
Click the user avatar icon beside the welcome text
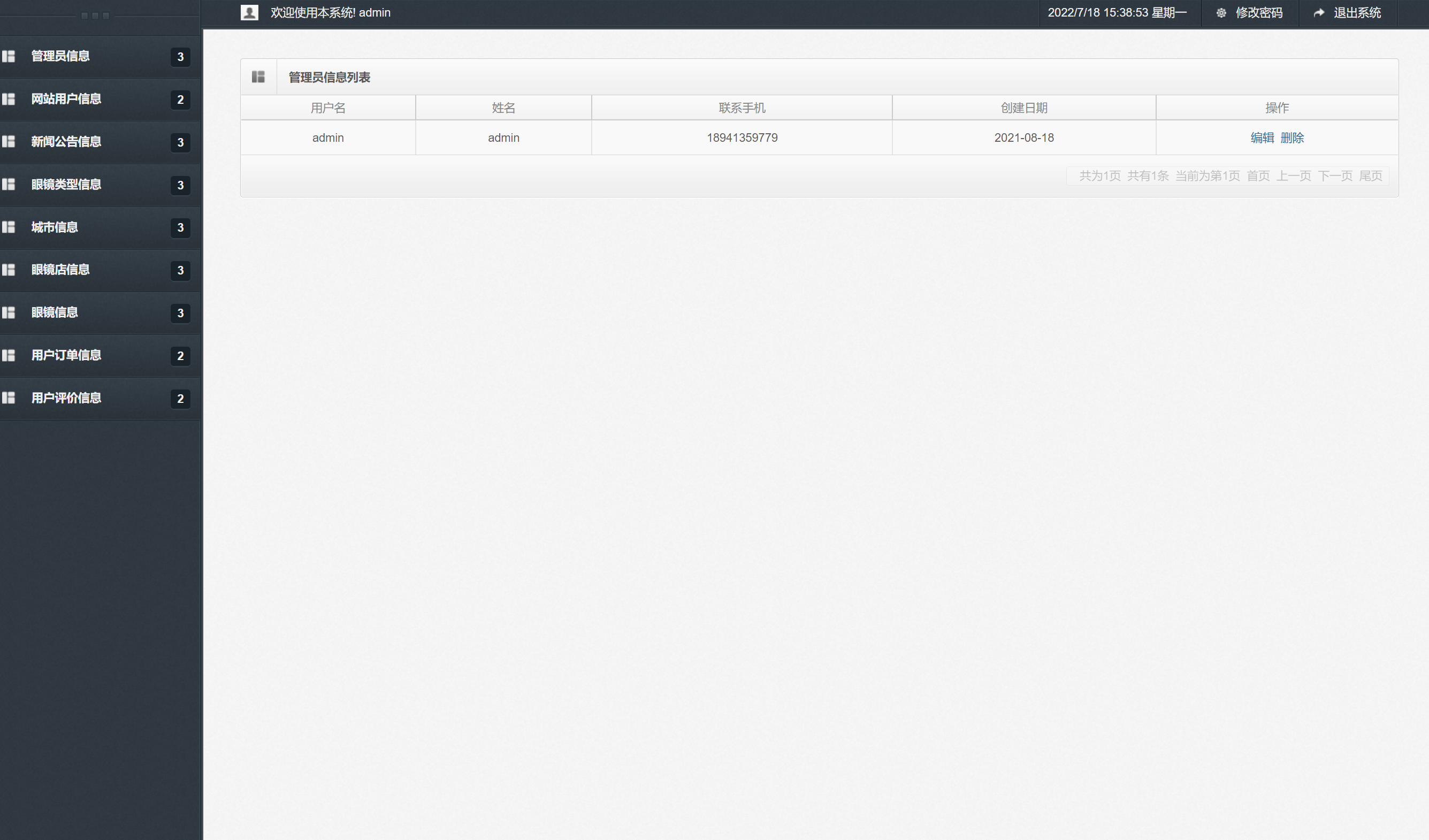[x=249, y=12]
